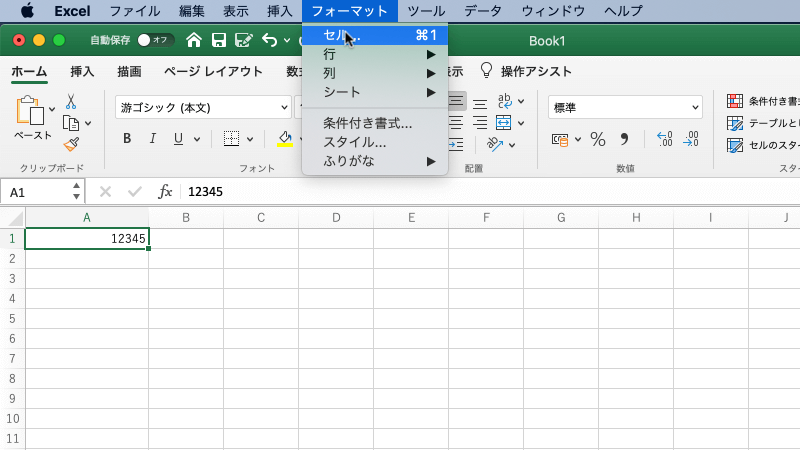Screen dimensions: 800x450
Task: Switch to the ページ レイアウト ribbon tab
Action: [x=213, y=71]
